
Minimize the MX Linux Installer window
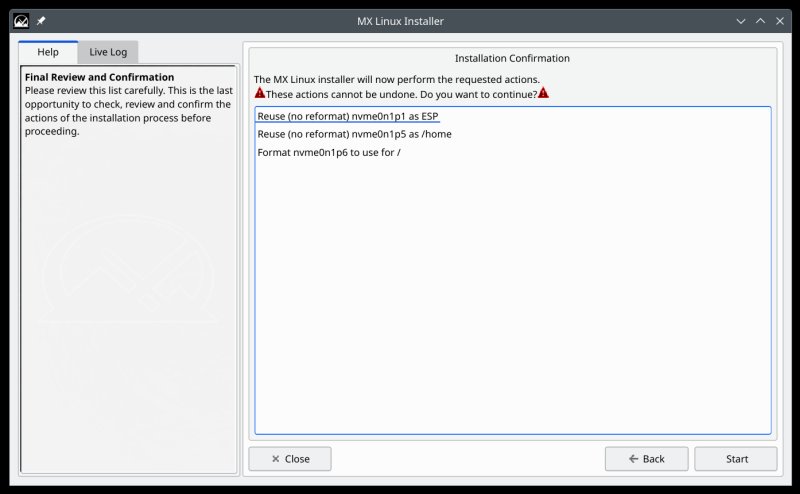click(x=741, y=21)
